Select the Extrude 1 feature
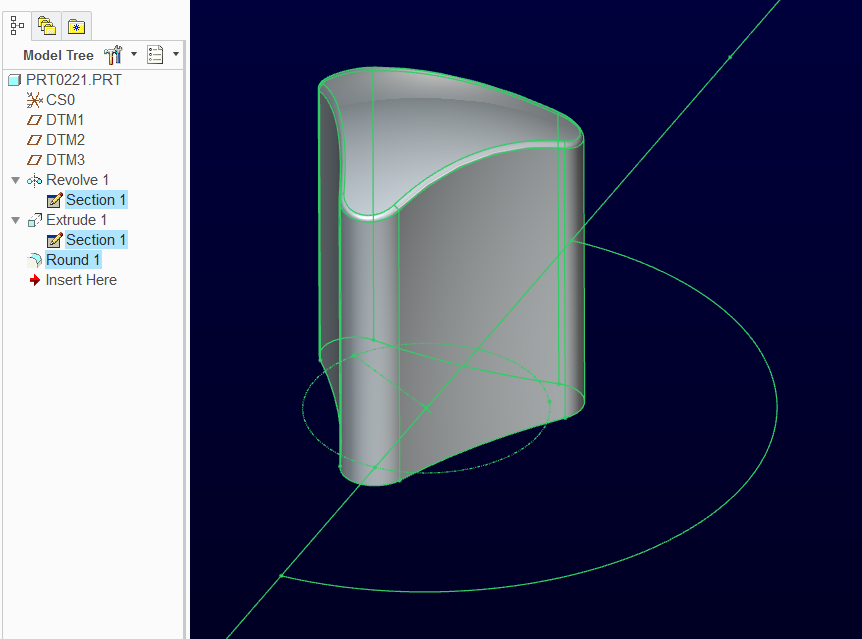Image resolution: width=862 pixels, height=639 pixels. 76,220
